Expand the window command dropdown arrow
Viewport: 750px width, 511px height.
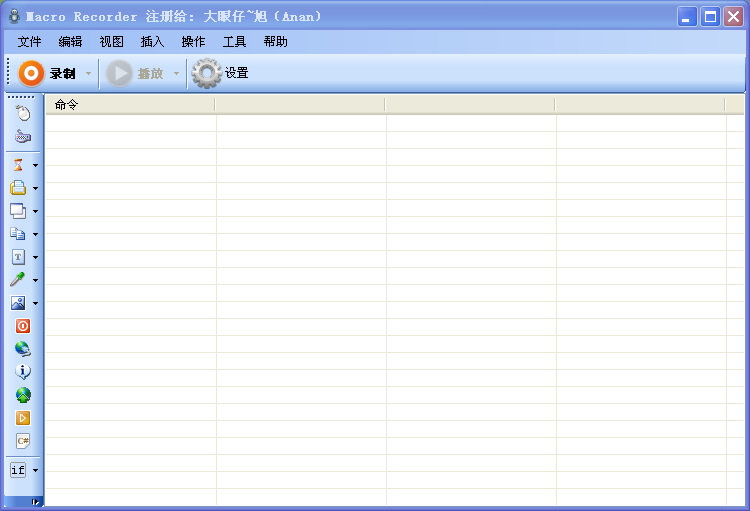(35, 211)
